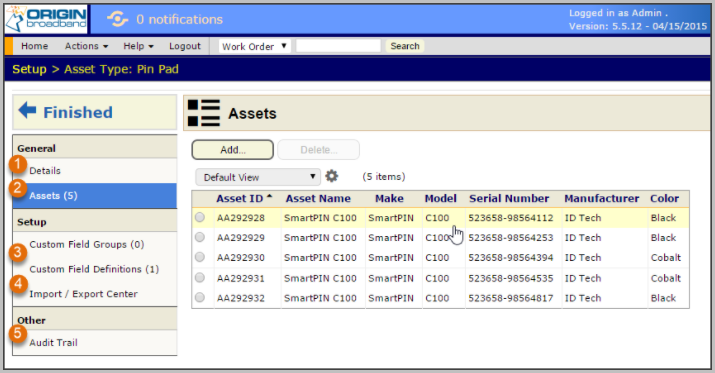Select radio button for asset AA292931
The image size is (715, 373).
coord(200,278)
